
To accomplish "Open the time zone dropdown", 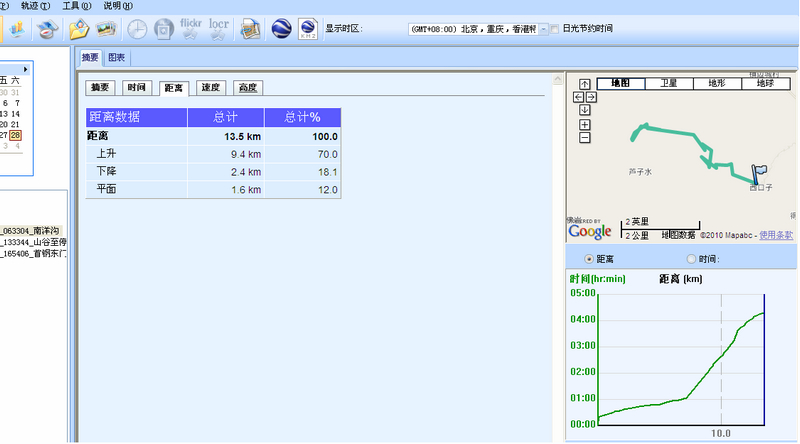I will pos(543,29).
